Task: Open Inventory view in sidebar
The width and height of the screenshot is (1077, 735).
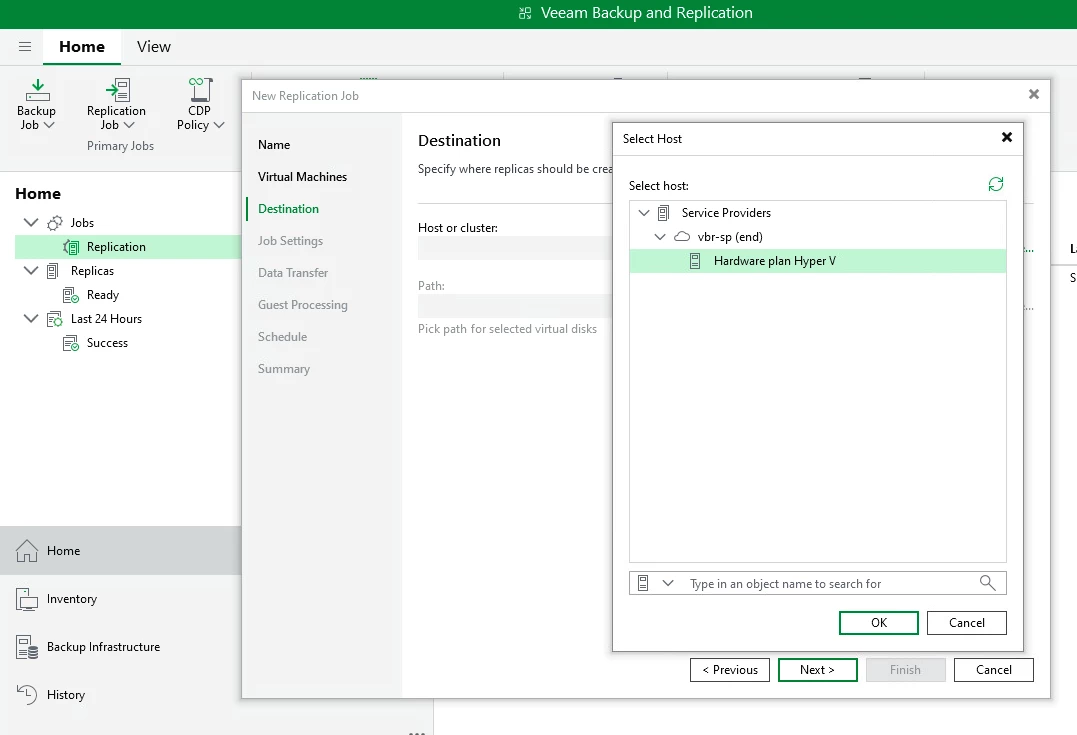Action: pos(71,599)
